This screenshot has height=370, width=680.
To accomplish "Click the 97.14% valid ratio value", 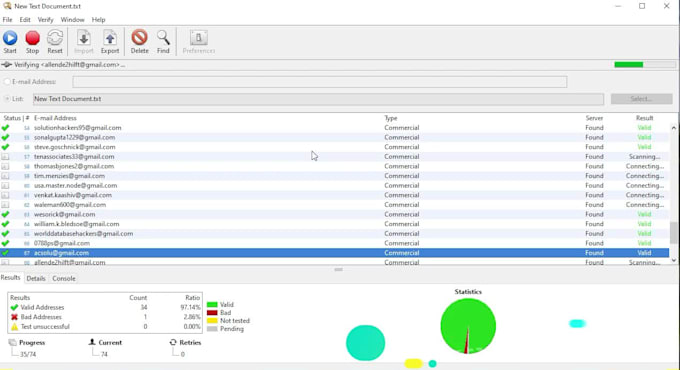I will pyautogui.click(x=190, y=307).
